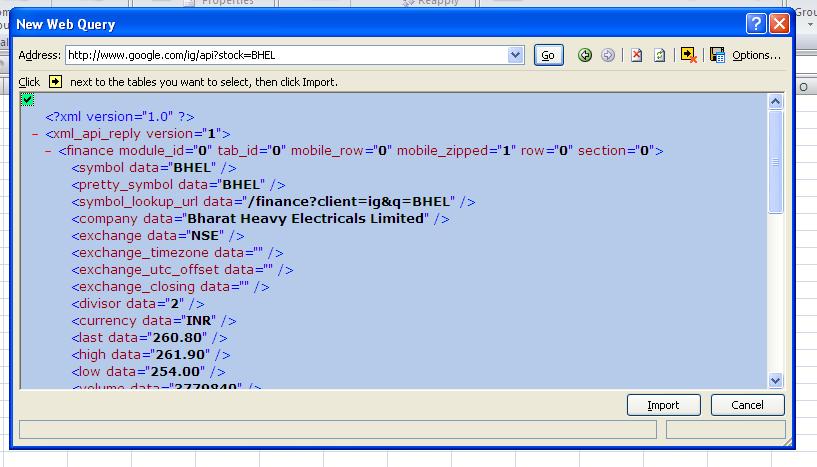Viewport: 817px width, 467px height.
Task: Click the symbol data BHEL line
Action: 154,168
